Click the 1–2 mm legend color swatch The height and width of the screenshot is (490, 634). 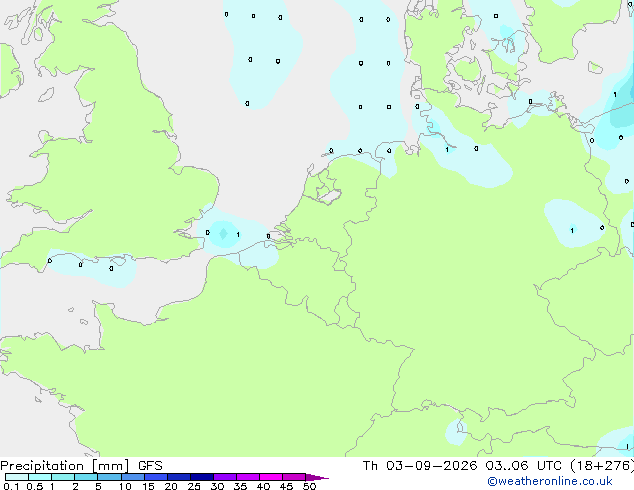[x=63, y=477]
